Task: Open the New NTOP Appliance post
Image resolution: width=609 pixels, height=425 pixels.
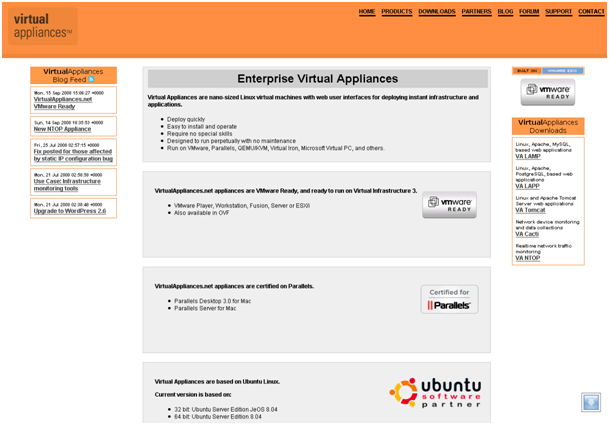Action: tap(62, 129)
